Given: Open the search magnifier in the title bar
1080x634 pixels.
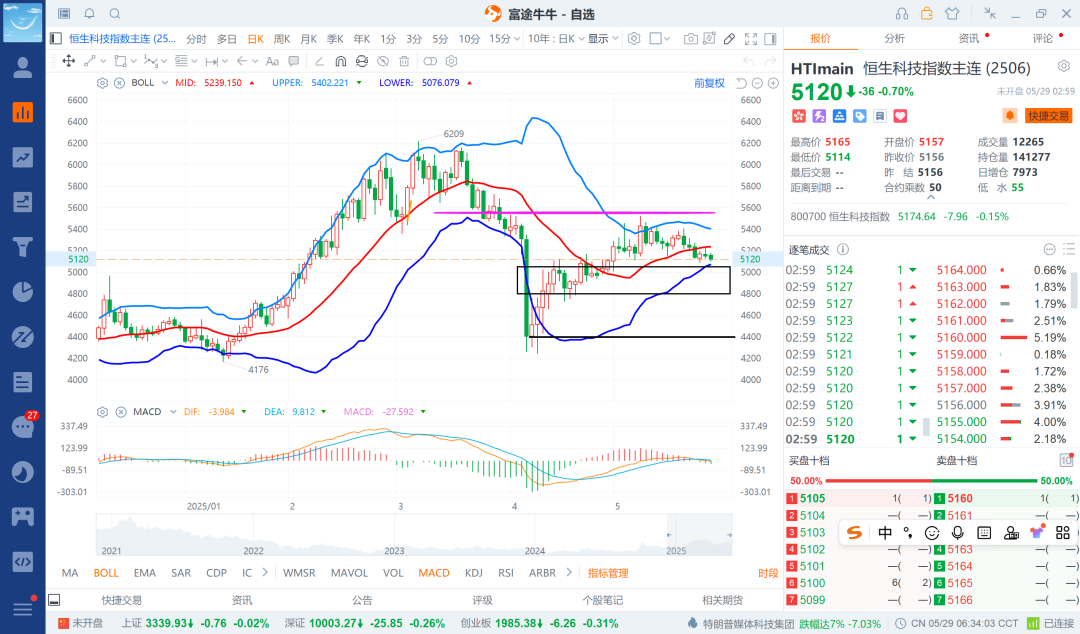Looking at the screenshot, I should click(115, 14).
